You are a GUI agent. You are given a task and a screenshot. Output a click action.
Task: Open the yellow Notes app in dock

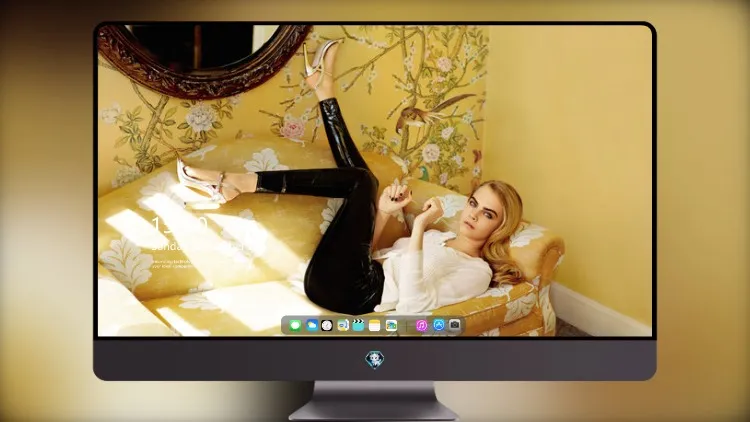coord(375,325)
